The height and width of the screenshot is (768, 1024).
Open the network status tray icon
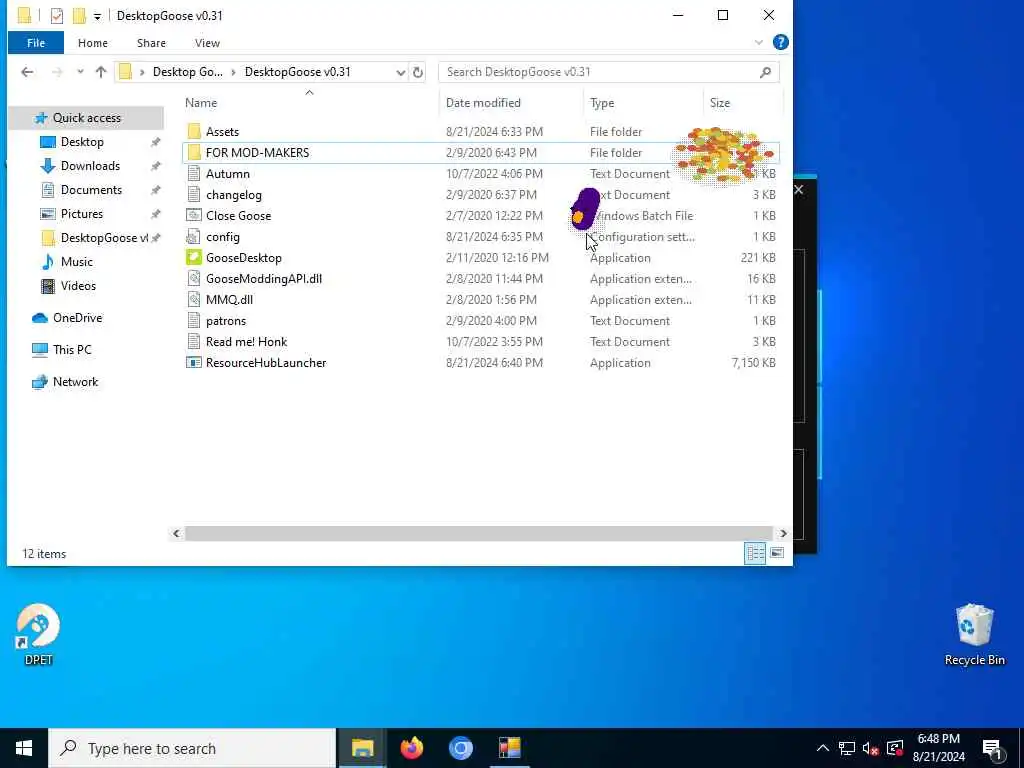847,748
